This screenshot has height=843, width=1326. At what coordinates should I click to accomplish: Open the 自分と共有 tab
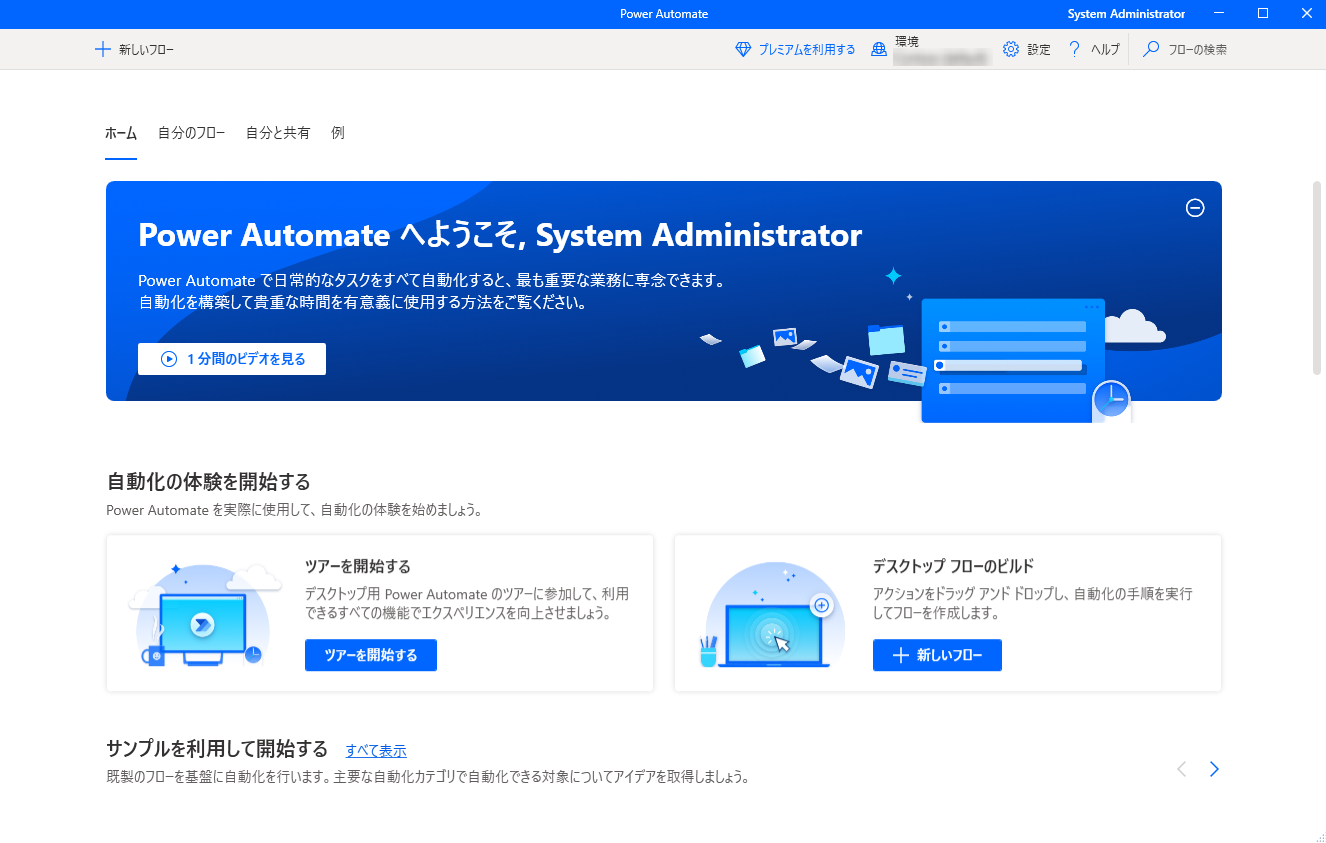pyautogui.click(x=278, y=133)
